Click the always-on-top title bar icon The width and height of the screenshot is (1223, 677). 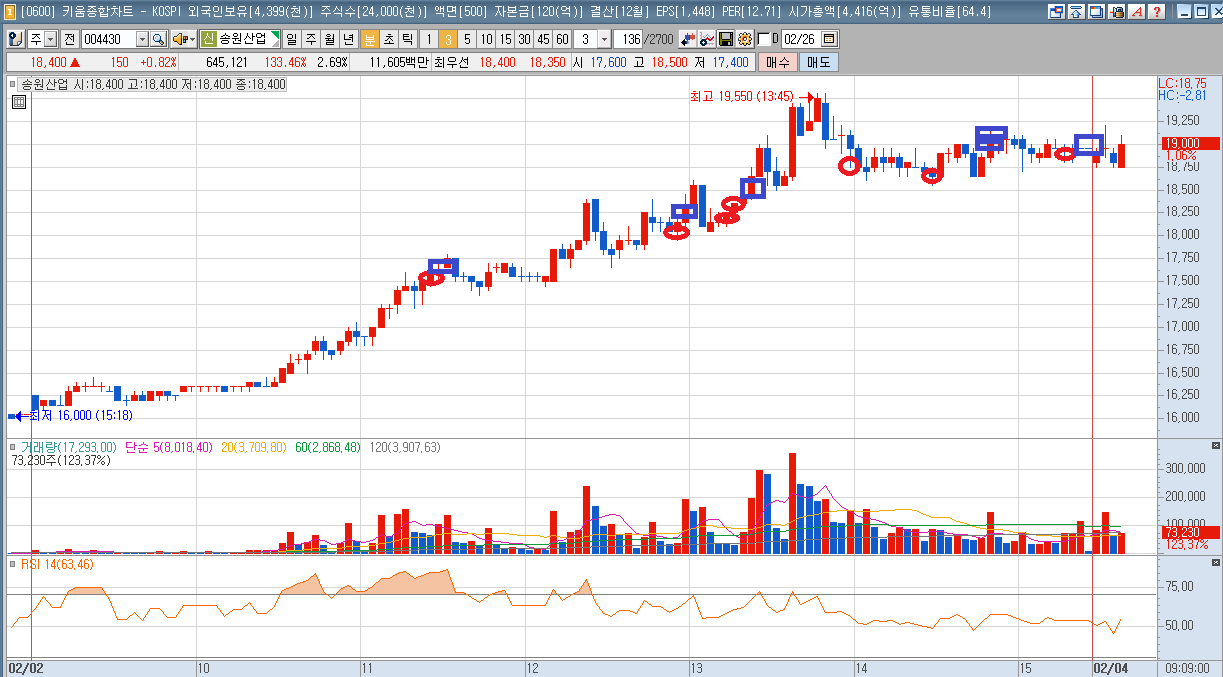(1076, 12)
